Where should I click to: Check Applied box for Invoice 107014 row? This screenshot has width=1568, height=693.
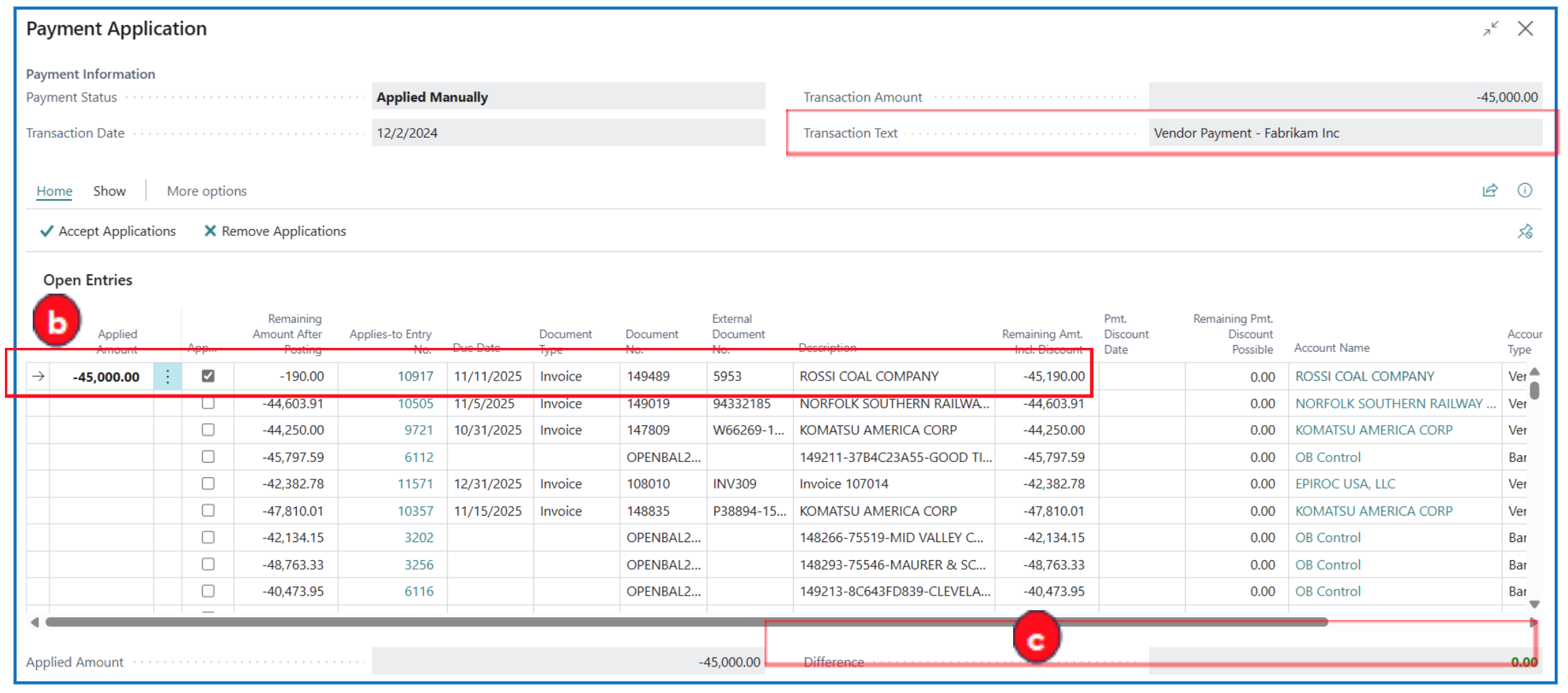point(207,484)
